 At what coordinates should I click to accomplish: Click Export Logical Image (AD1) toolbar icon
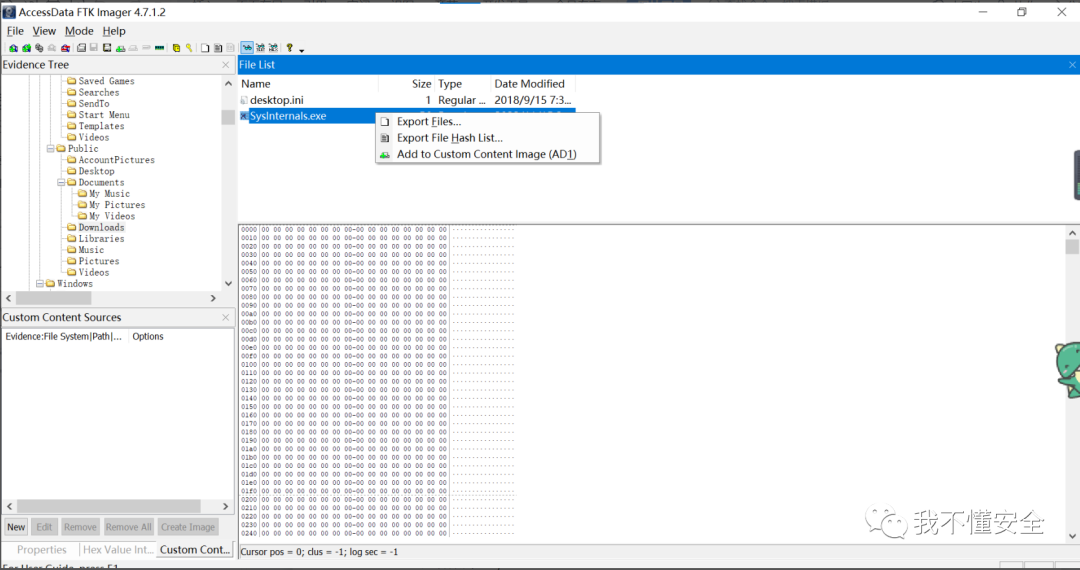pyautogui.click(x=107, y=48)
